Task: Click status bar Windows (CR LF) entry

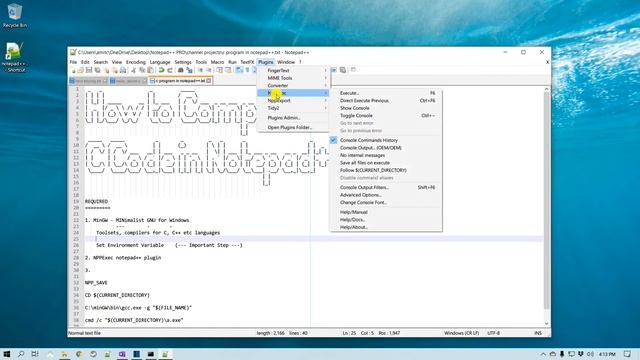Action: (461, 333)
